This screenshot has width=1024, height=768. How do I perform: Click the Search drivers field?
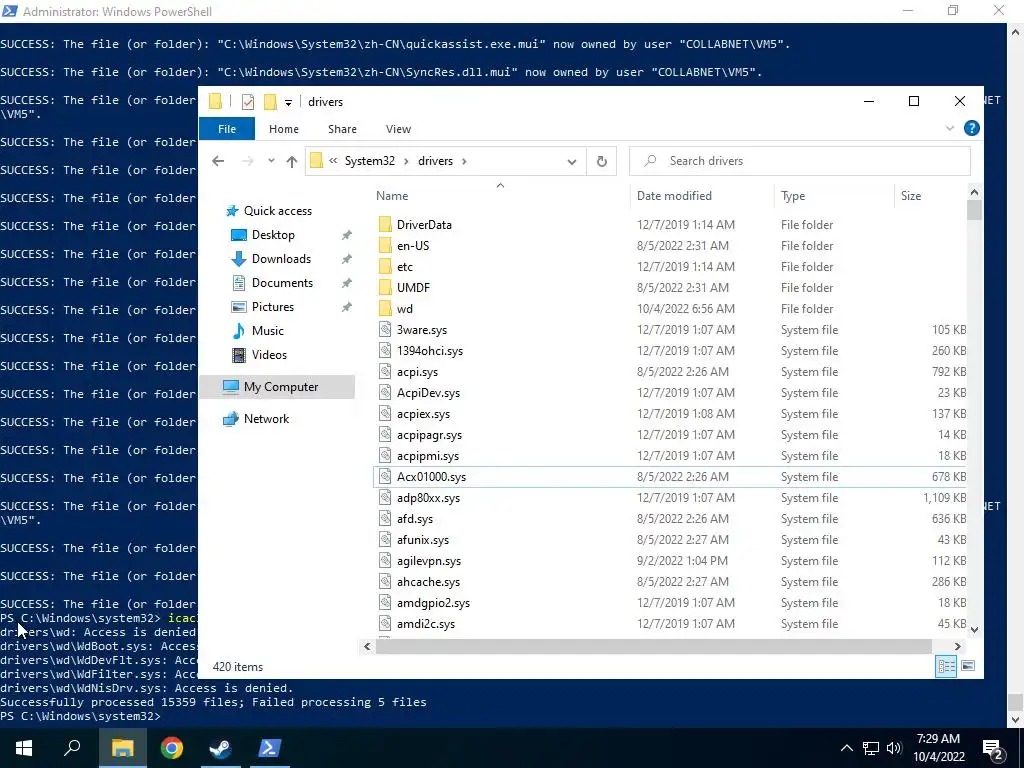pyautogui.click(x=800, y=161)
